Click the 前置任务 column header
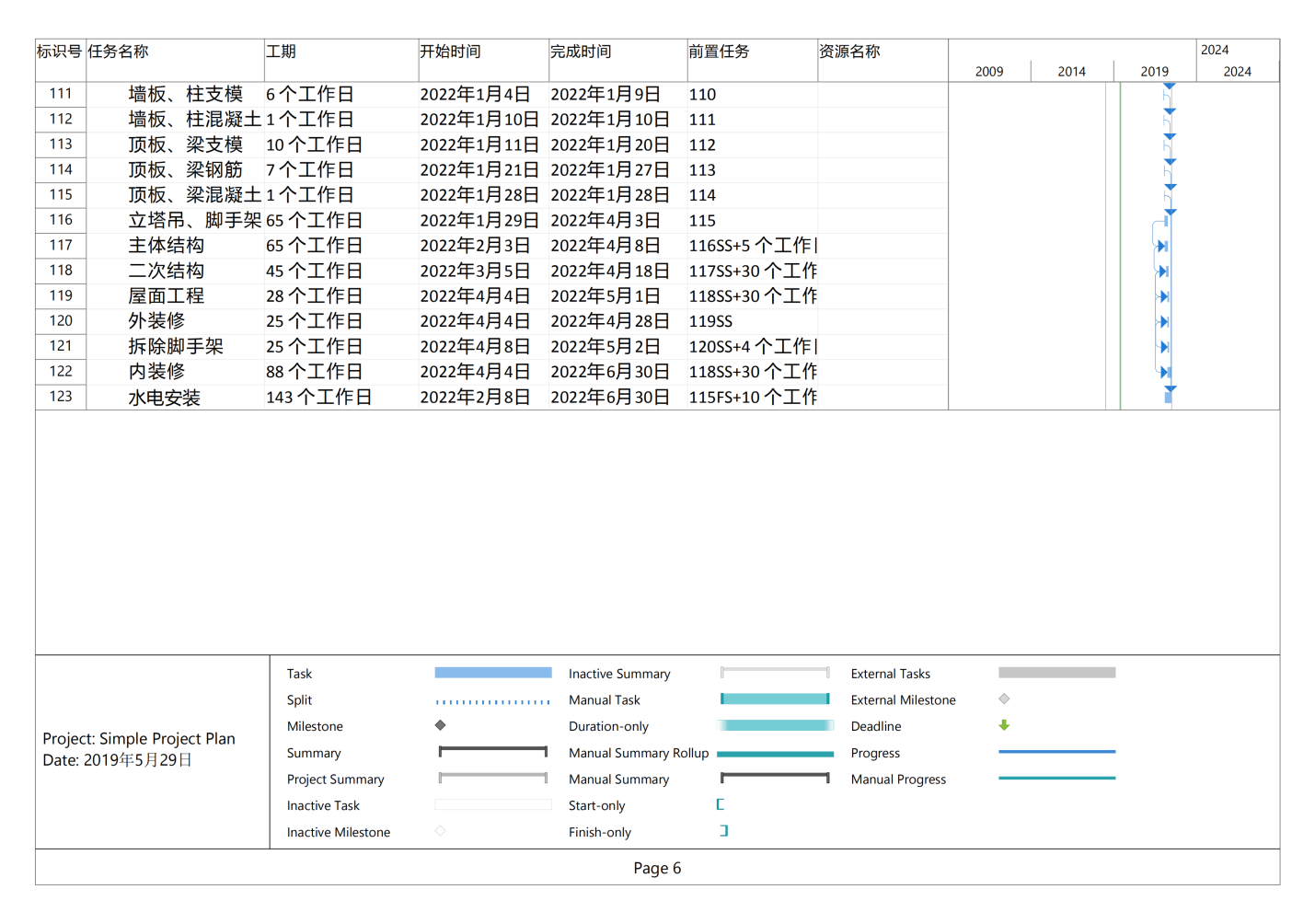This screenshot has height=924, width=1315. pos(719,52)
